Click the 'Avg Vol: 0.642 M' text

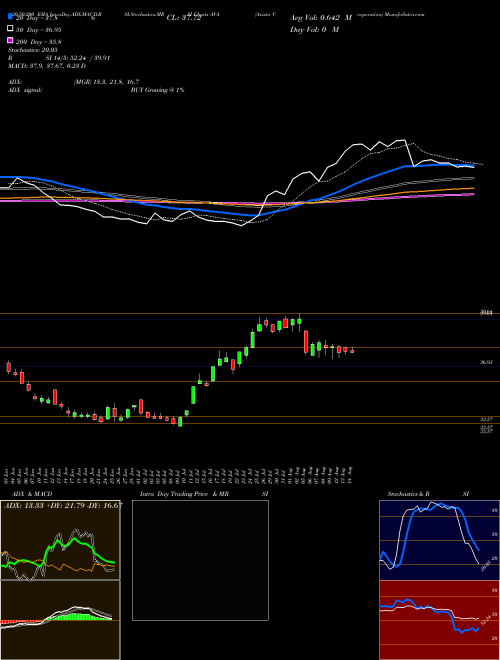coord(321,18)
